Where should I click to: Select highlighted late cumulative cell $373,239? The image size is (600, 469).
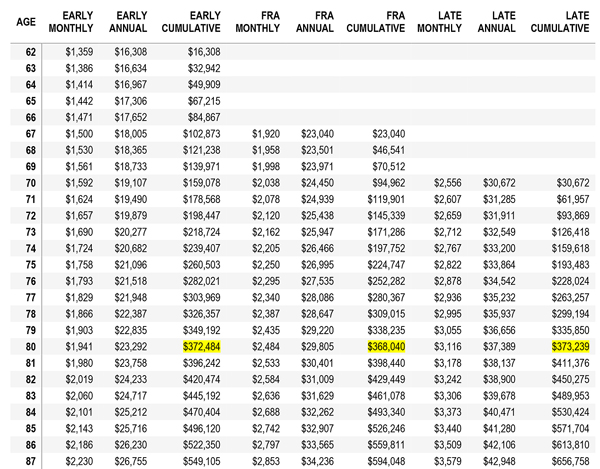click(x=571, y=347)
